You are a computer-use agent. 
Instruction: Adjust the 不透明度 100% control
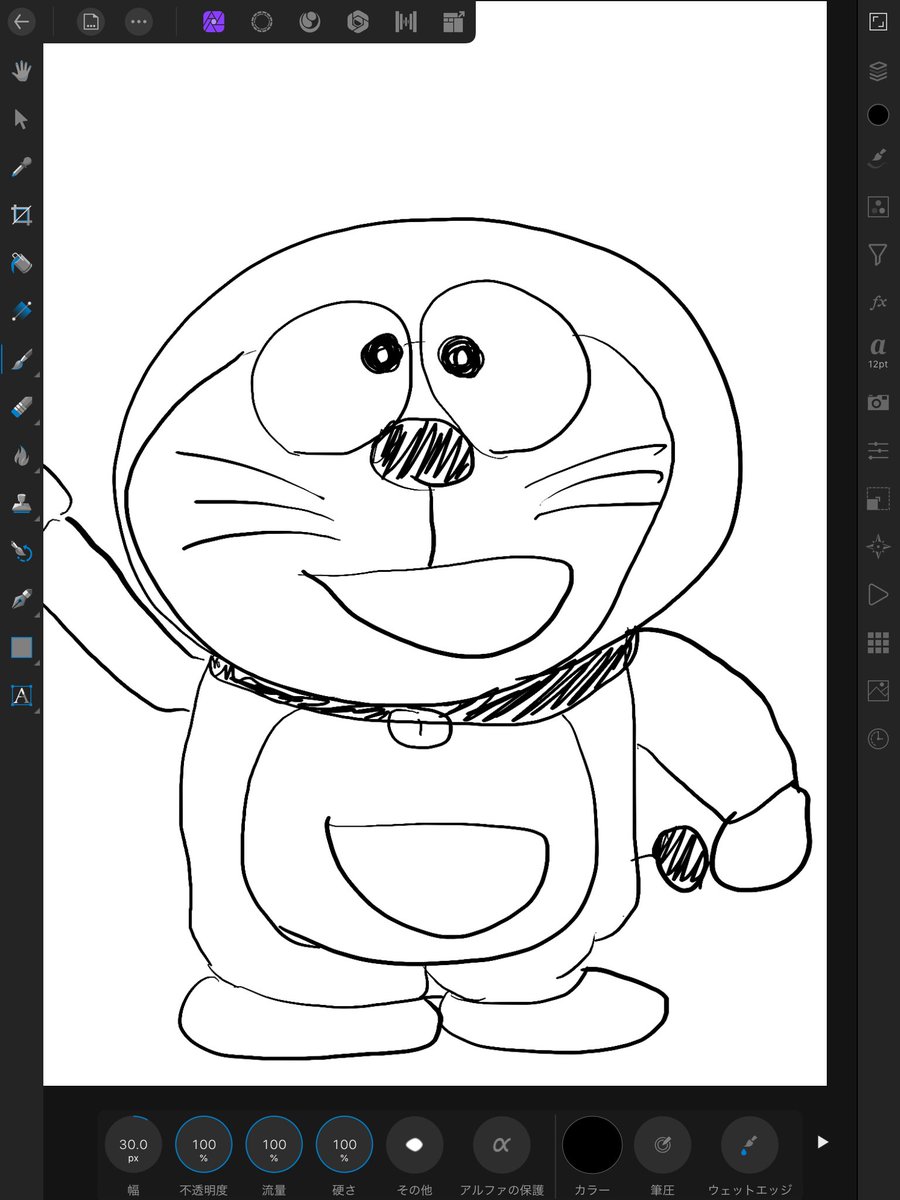point(203,1144)
